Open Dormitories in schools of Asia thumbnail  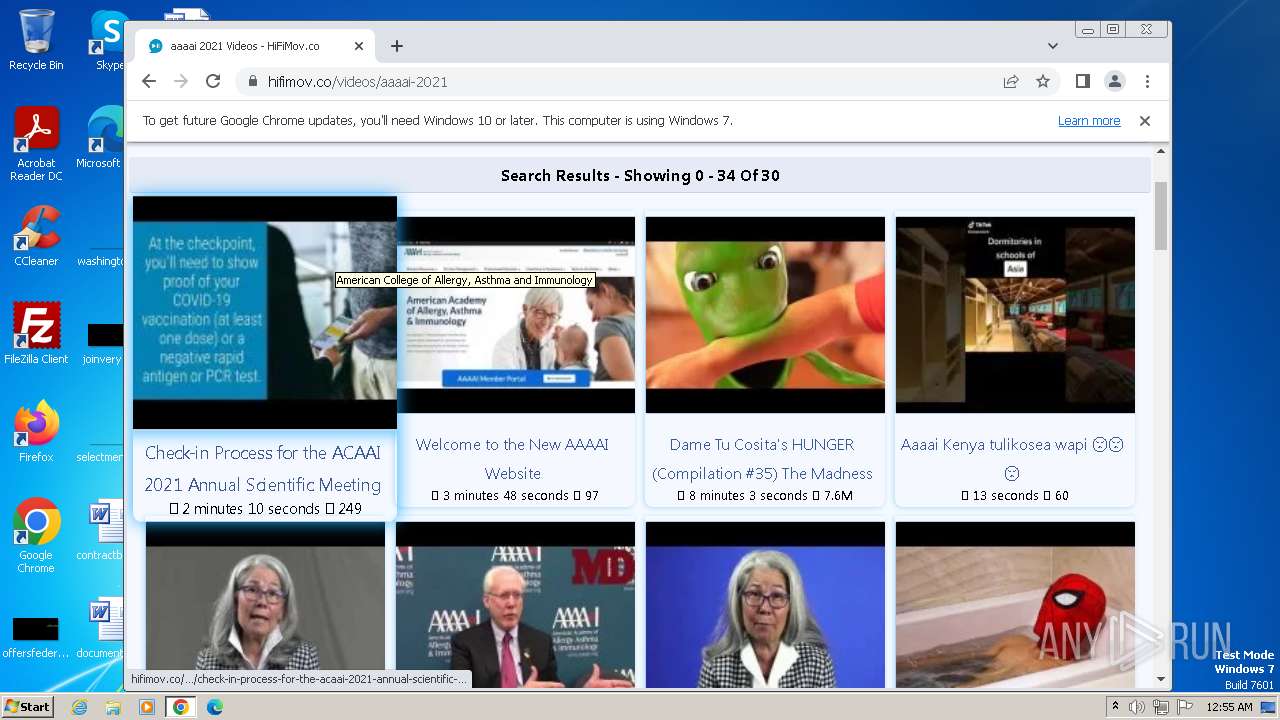[1015, 315]
